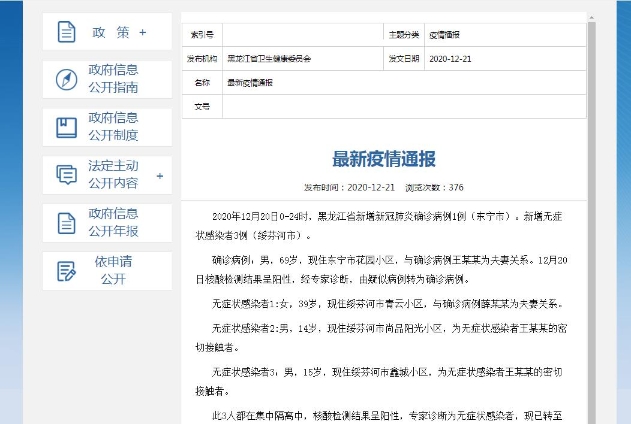
Task: Click paragraph starting 无症状感染者2:男，14岁
Action: click(x=381, y=338)
